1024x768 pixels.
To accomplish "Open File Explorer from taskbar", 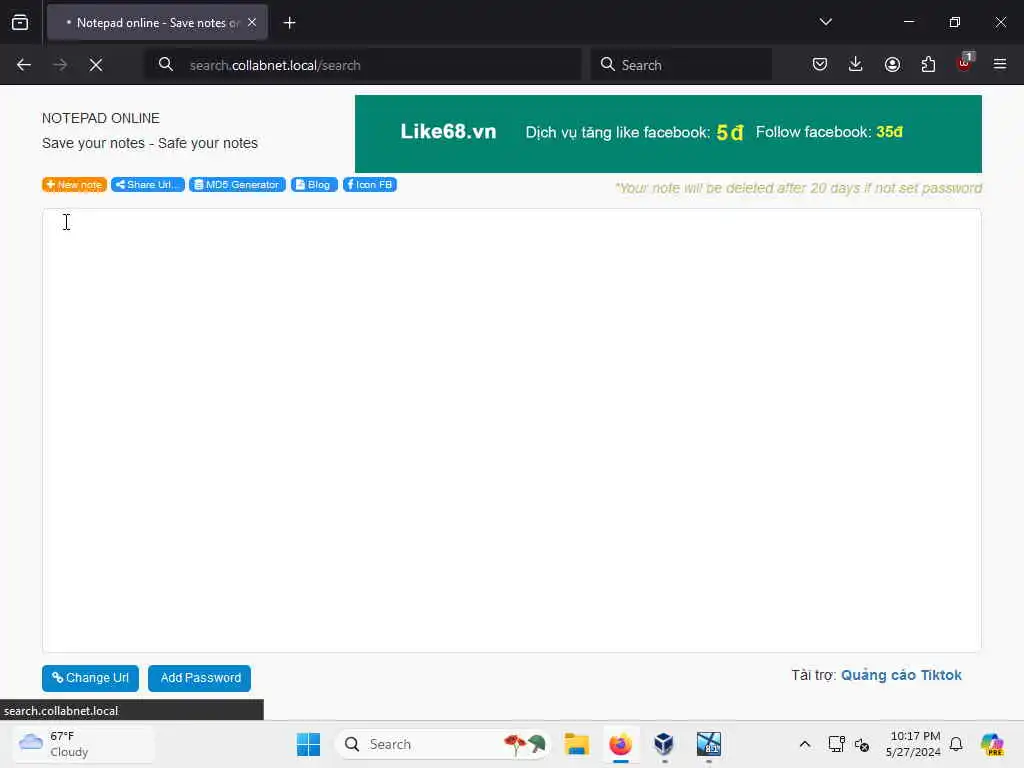I will pyautogui.click(x=577, y=744).
